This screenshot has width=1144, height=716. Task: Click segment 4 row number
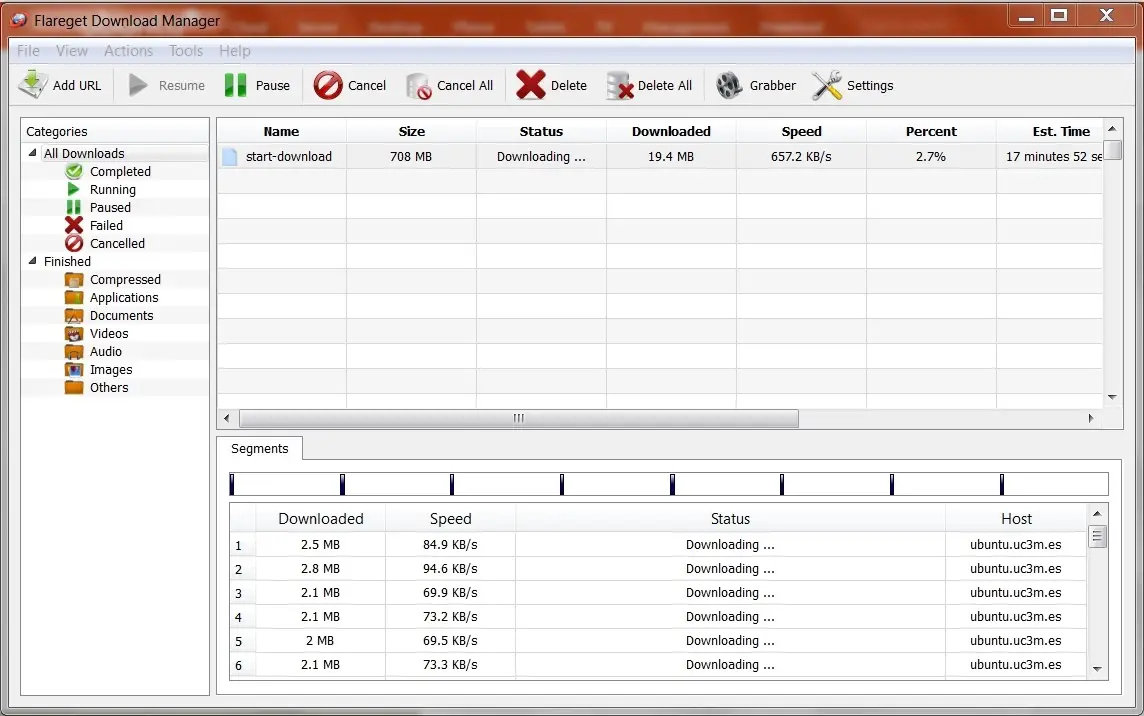238,617
